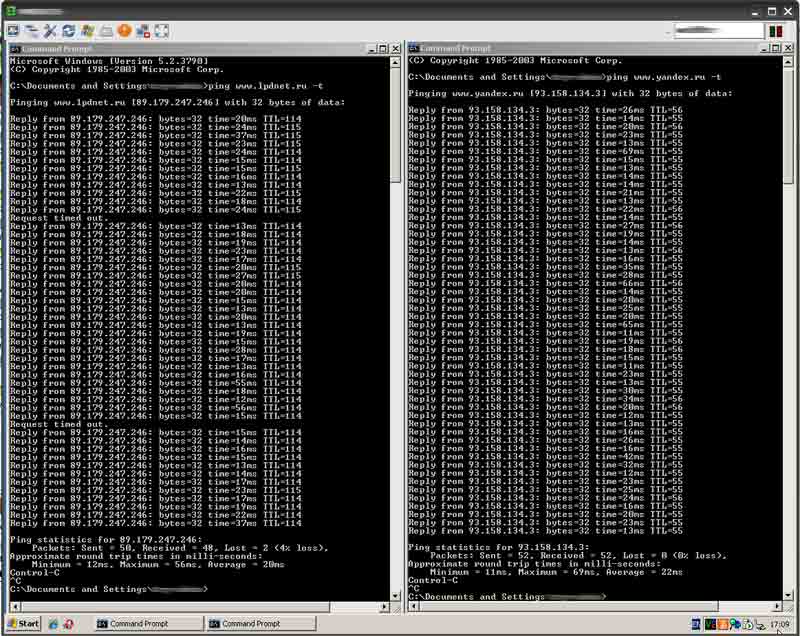Click the "Control-C" line in the right Command Prompt
Screen dimensions: 800x636
click(x=433, y=580)
